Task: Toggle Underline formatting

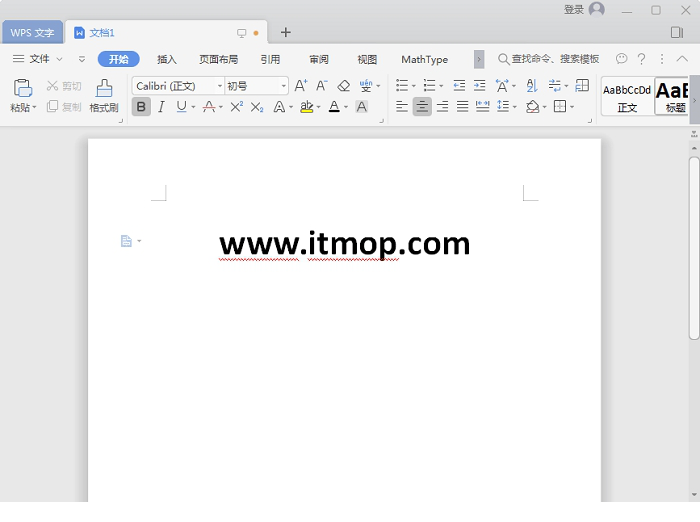Action: tap(181, 107)
